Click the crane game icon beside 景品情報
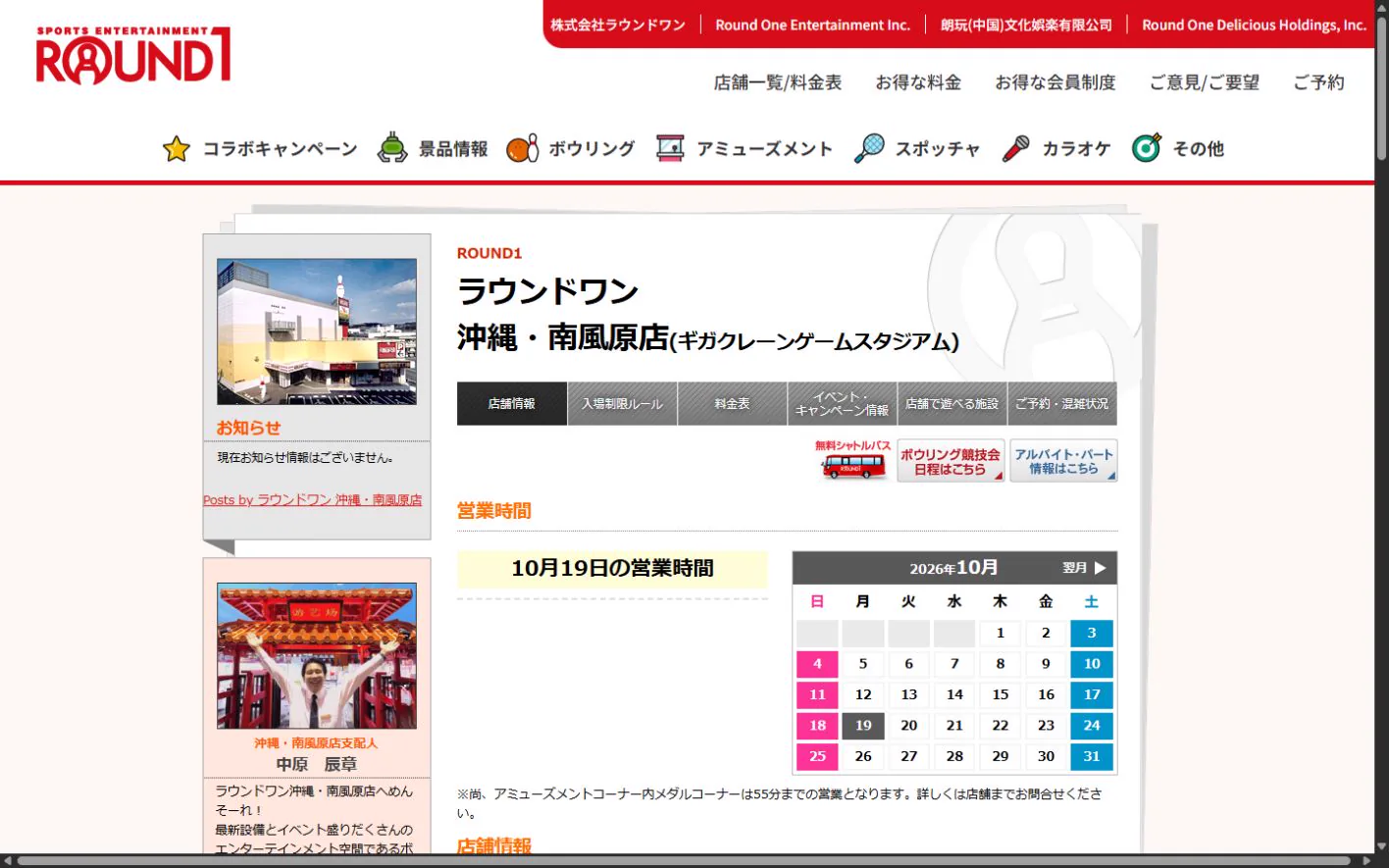The width and height of the screenshot is (1389, 868). click(x=392, y=148)
